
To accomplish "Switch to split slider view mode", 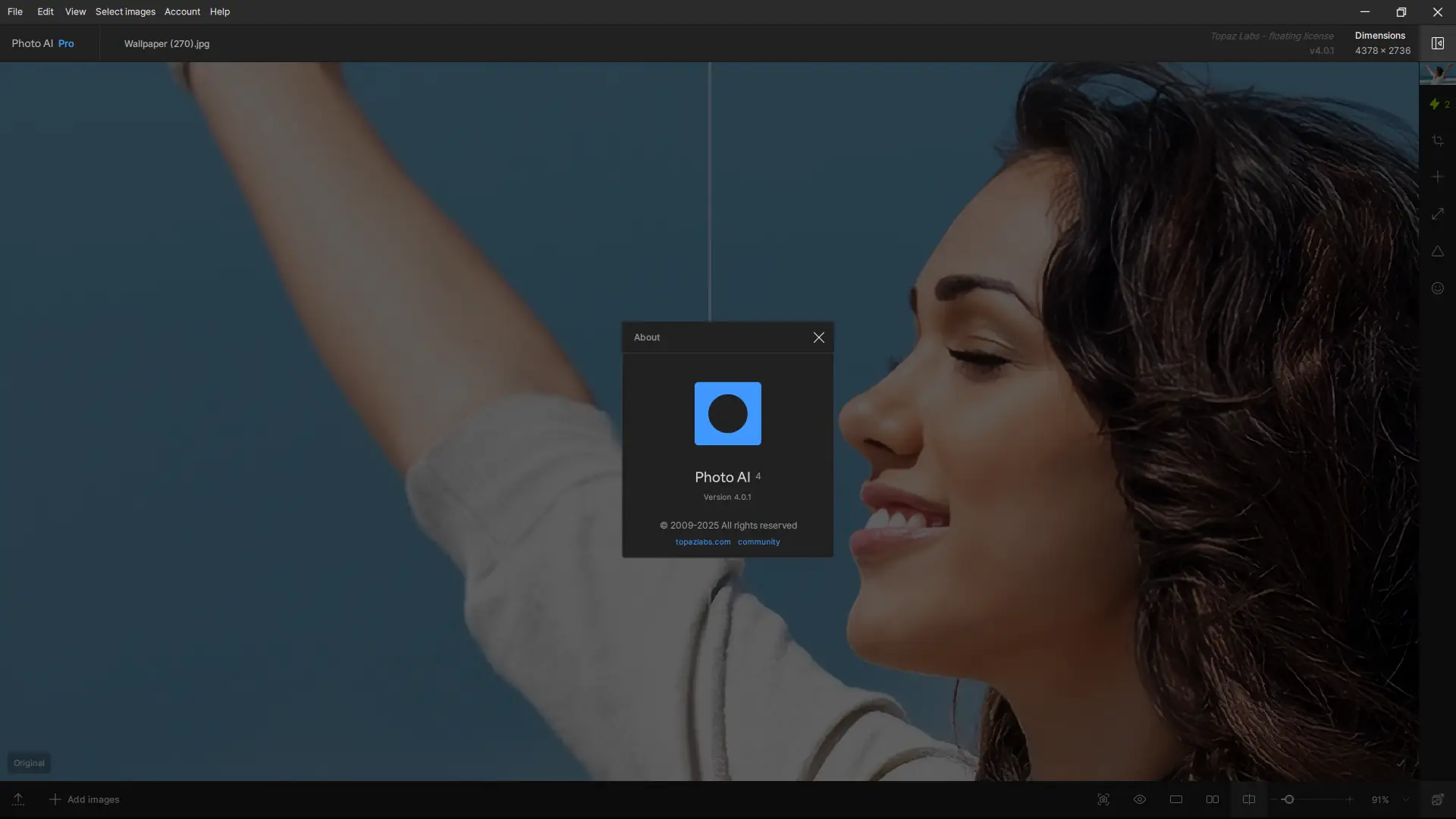I will tap(1248, 799).
